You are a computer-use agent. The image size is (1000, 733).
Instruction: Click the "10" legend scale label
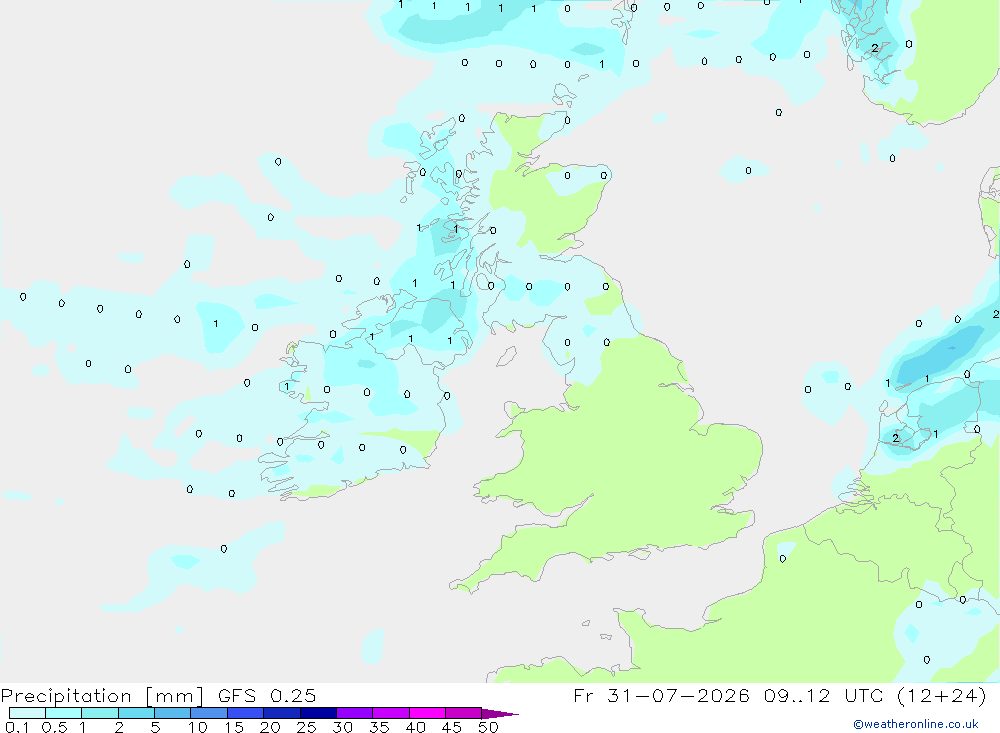197,727
